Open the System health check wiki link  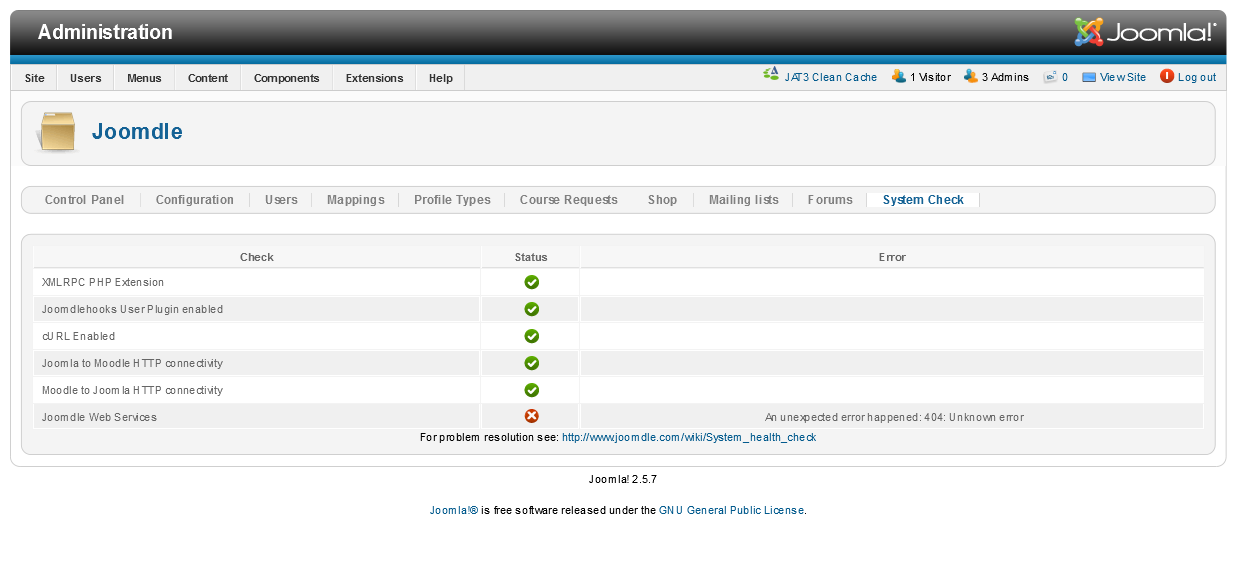click(x=688, y=437)
